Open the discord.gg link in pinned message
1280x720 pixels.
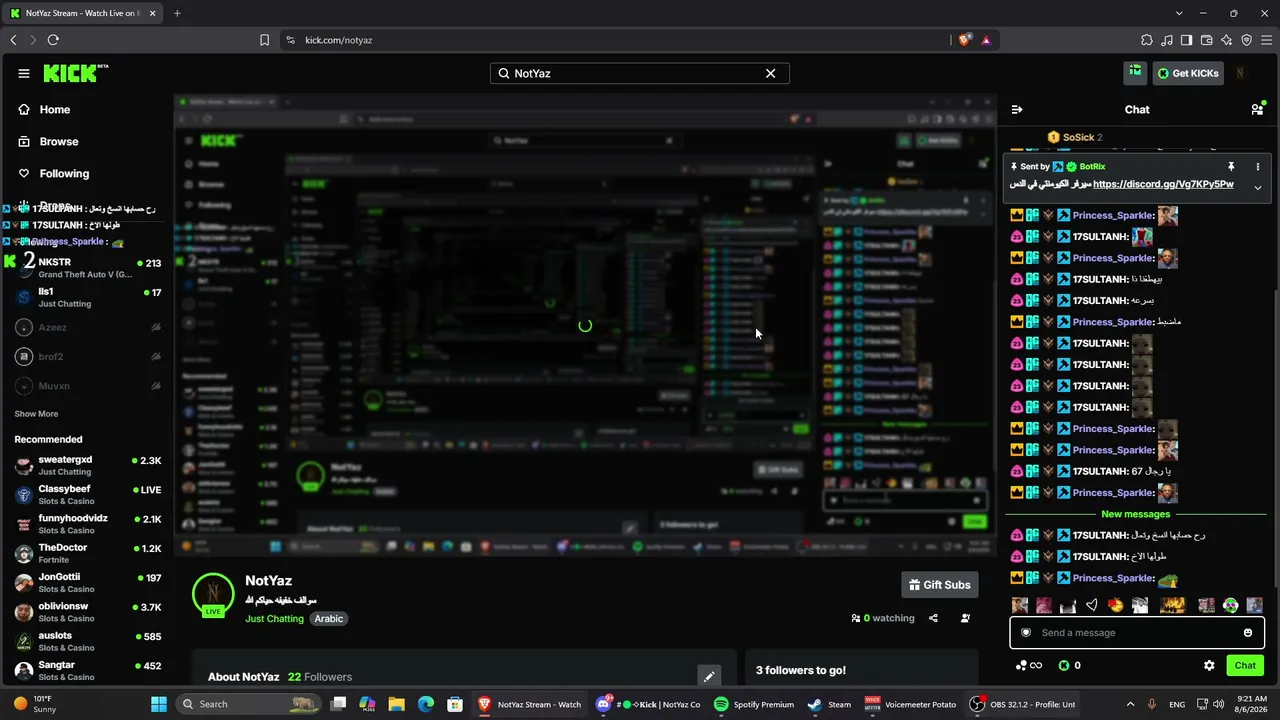[x=1163, y=184]
